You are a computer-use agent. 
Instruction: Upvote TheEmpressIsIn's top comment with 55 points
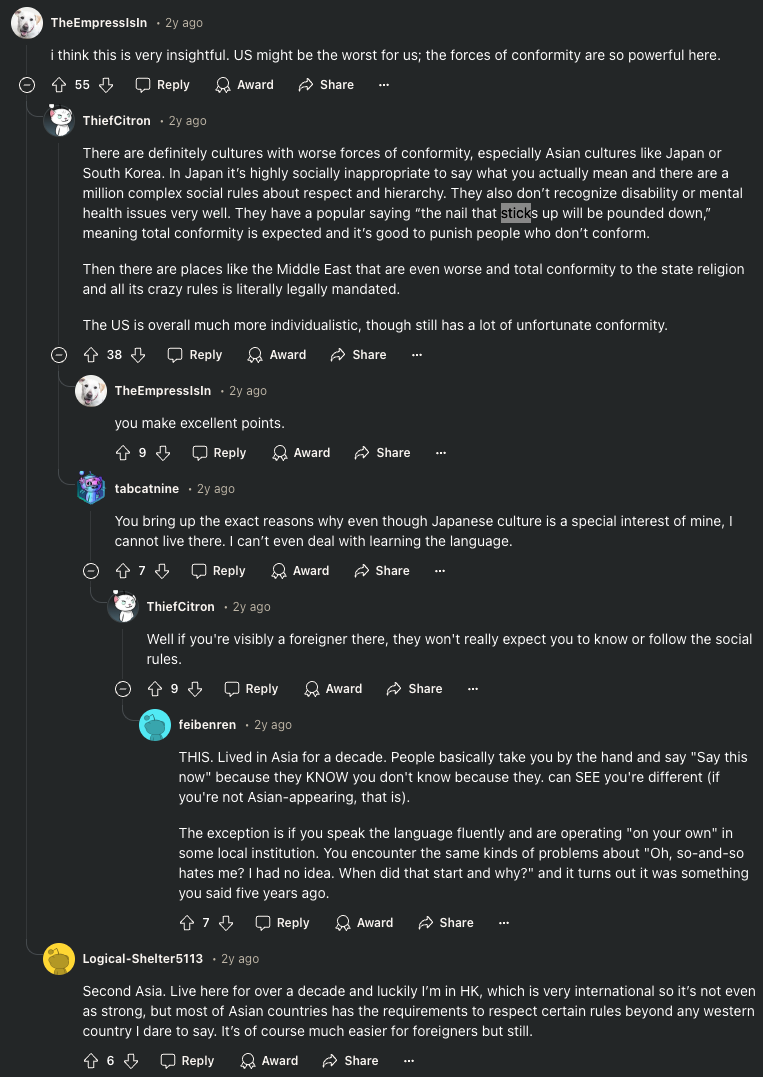(x=59, y=85)
